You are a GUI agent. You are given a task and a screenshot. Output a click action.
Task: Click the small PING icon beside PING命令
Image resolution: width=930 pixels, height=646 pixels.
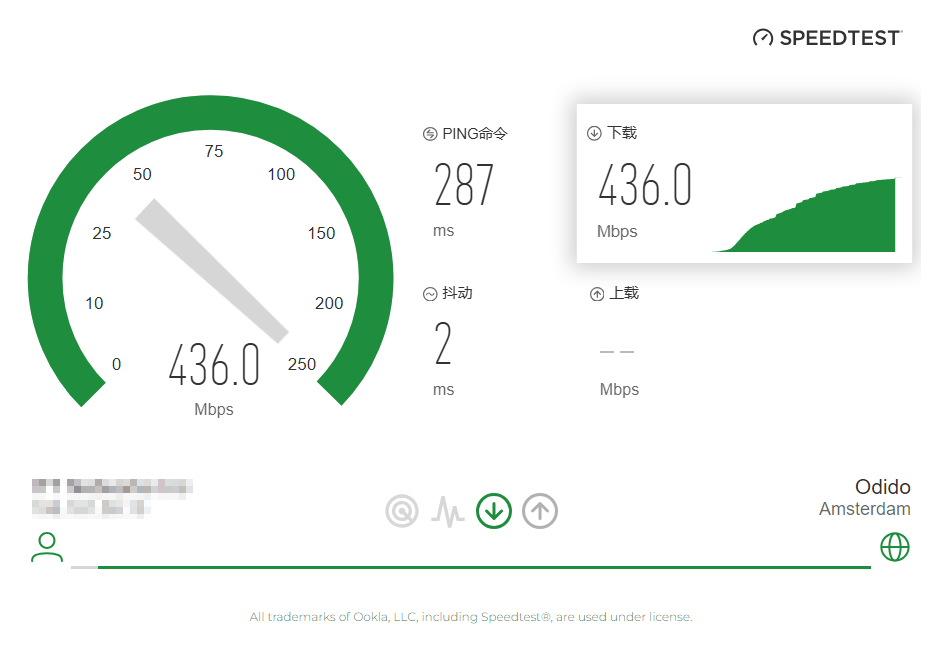click(x=430, y=134)
